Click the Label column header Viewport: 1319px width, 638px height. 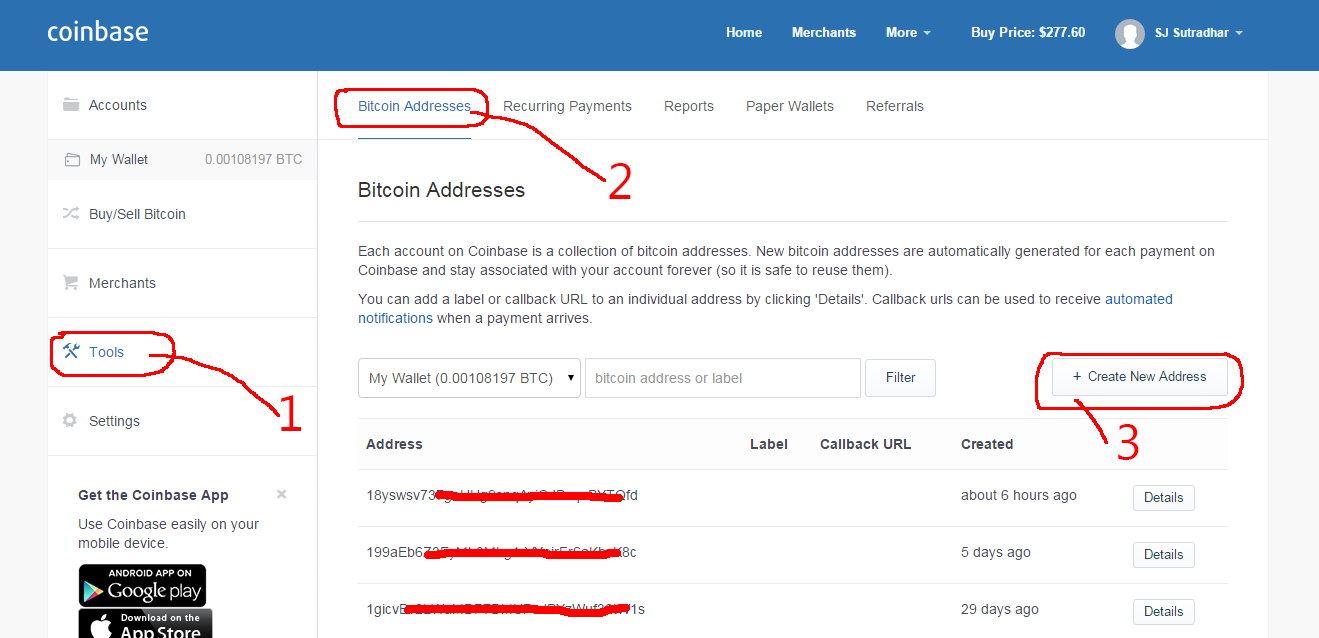point(769,444)
